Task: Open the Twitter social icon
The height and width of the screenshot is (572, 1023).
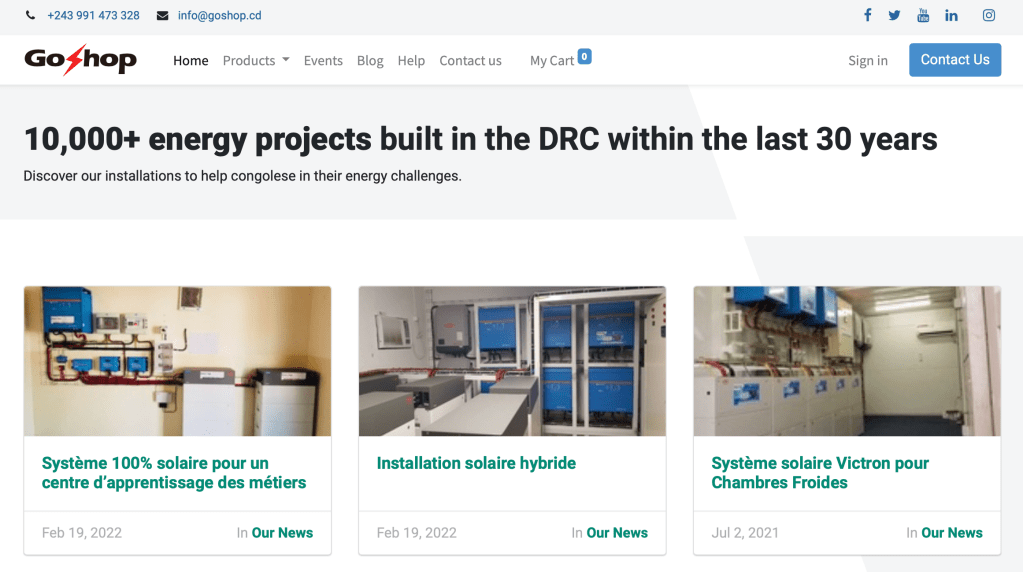Action: 894,15
